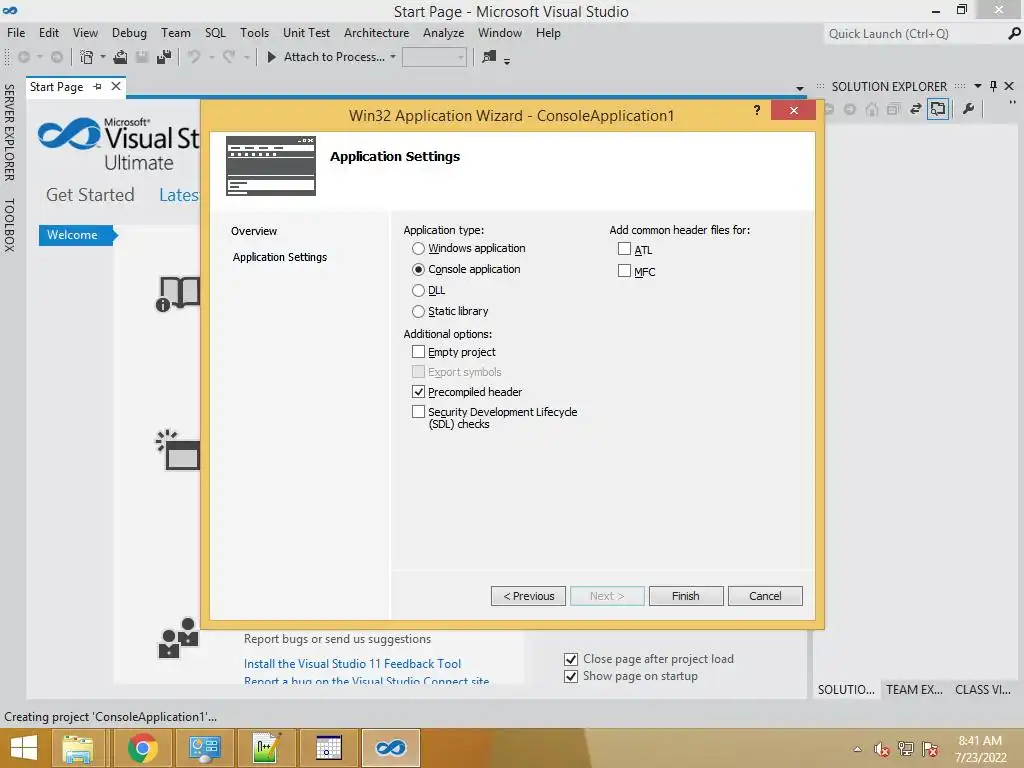
Task: Click the Save toolbar icon
Action: pyautogui.click(x=142, y=57)
